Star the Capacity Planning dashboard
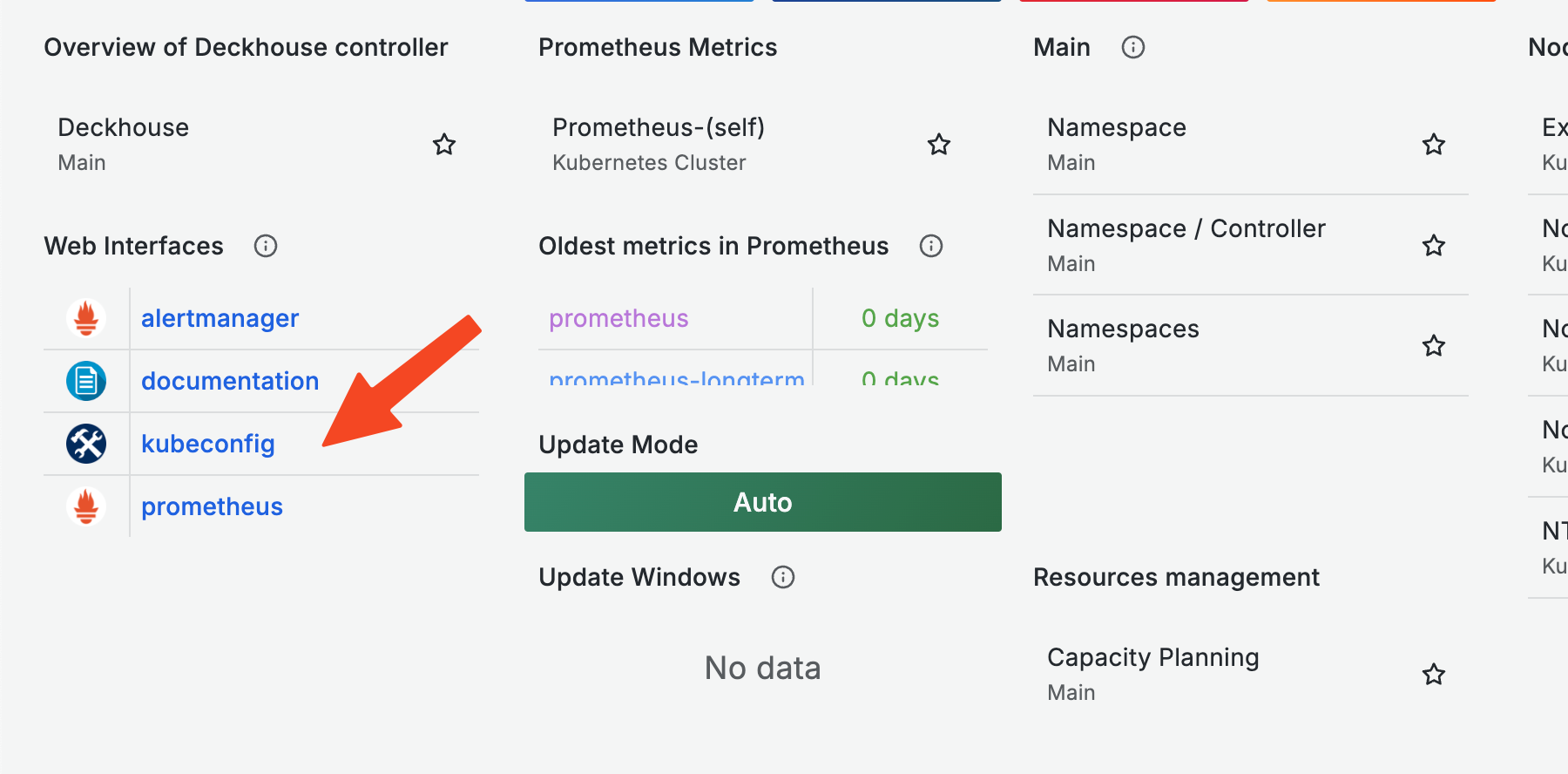This screenshot has width=1568, height=774. click(1434, 675)
